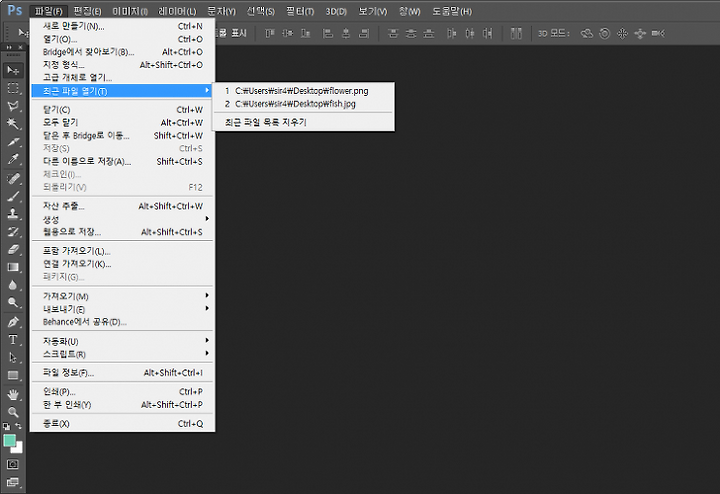Image resolution: width=720 pixels, height=494 pixels.
Task: Click the align left edges icon
Action: pyautogui.click(x=327, y=33)
